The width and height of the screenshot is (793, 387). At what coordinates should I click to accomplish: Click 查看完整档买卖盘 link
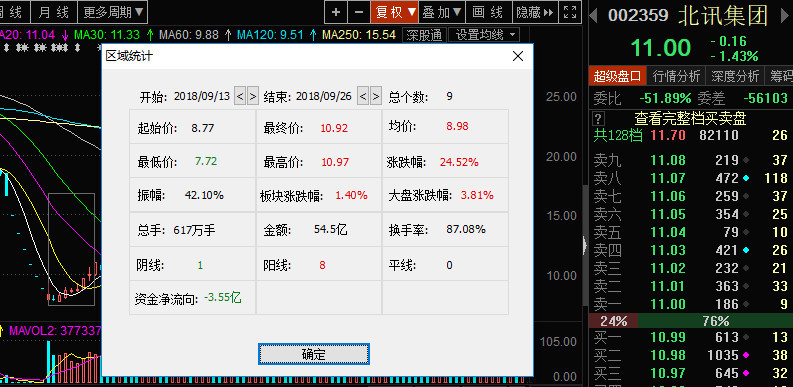(690, 119)
